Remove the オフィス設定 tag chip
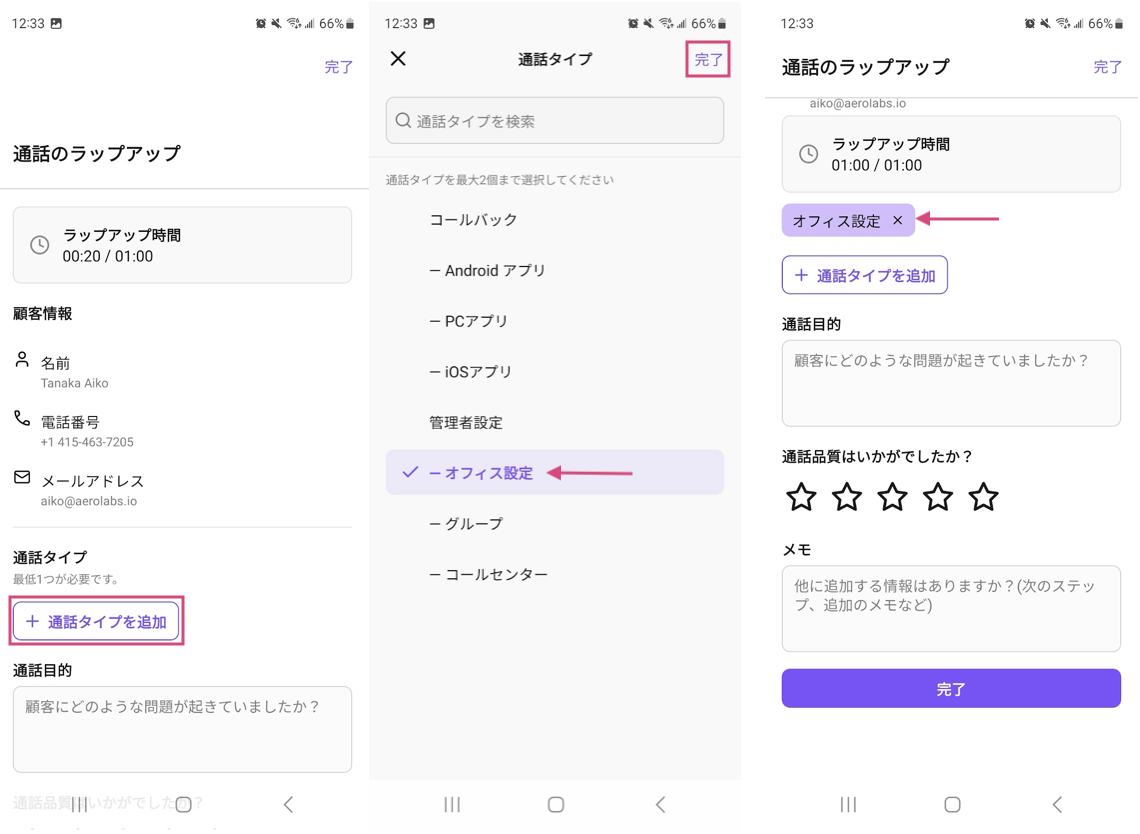This screenshot has height=834, width=1140. click(x=897, y=221)
